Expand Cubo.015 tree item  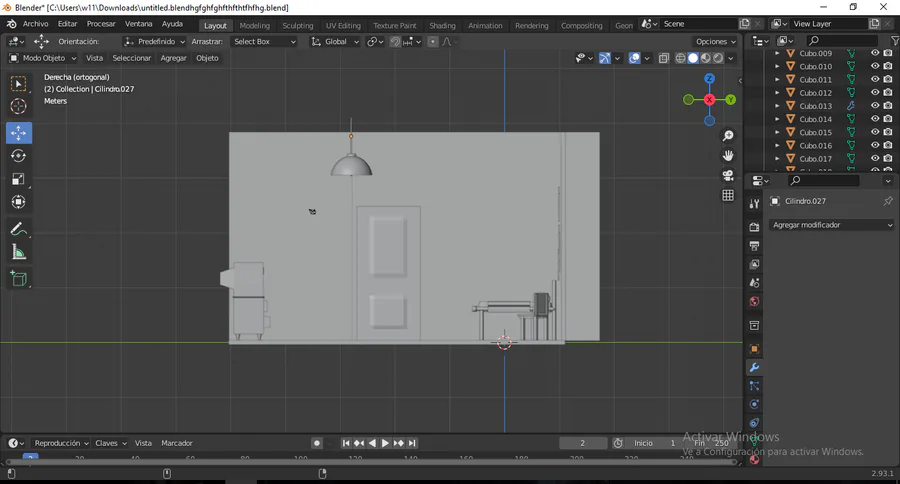[777, 132]
